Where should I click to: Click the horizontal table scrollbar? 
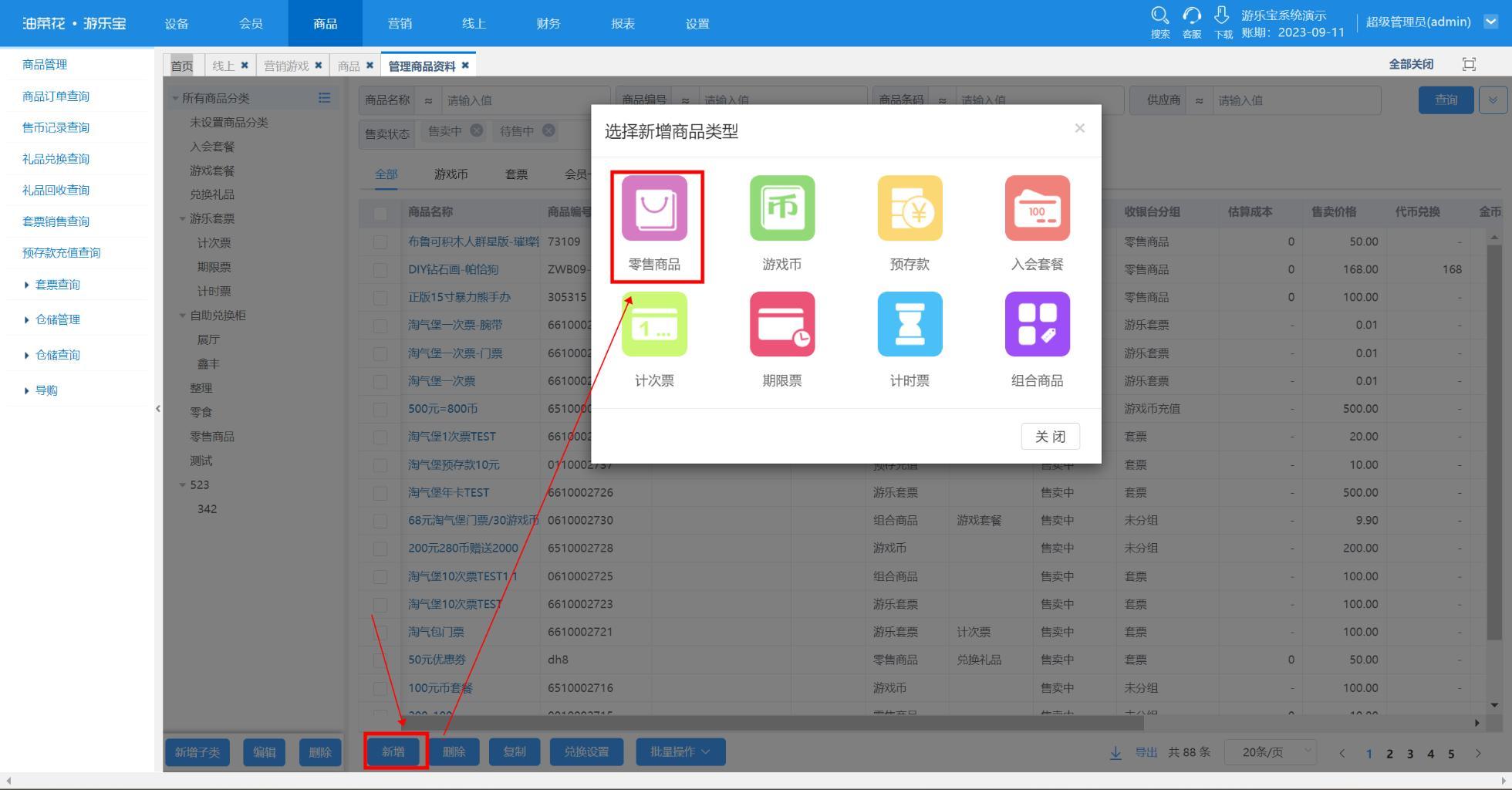[x=771, y=723]
